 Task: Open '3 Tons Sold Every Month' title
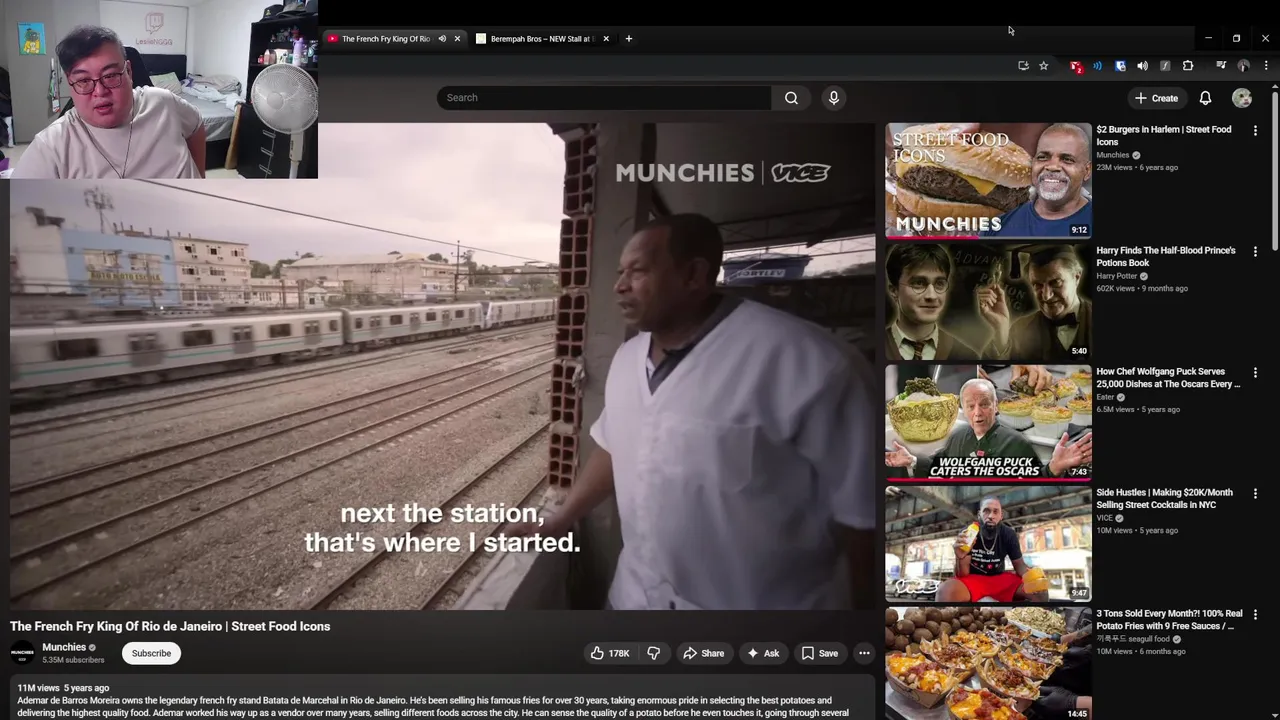[x=1169, y=620]
